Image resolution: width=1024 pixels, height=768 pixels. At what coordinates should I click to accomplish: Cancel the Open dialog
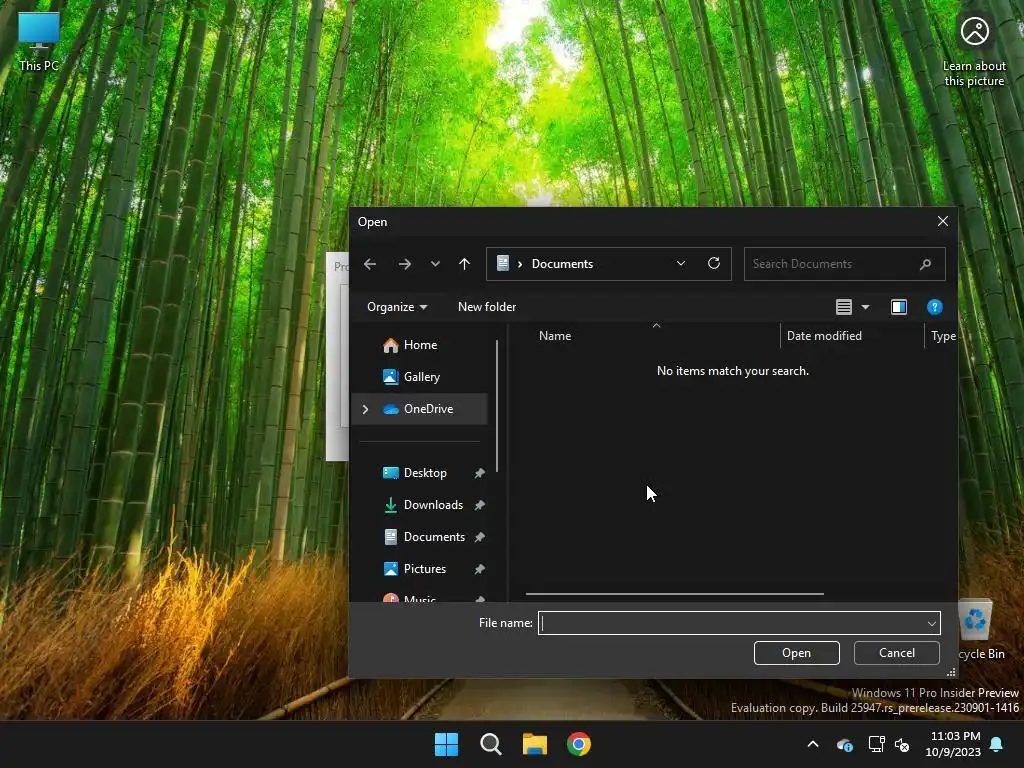897,653
